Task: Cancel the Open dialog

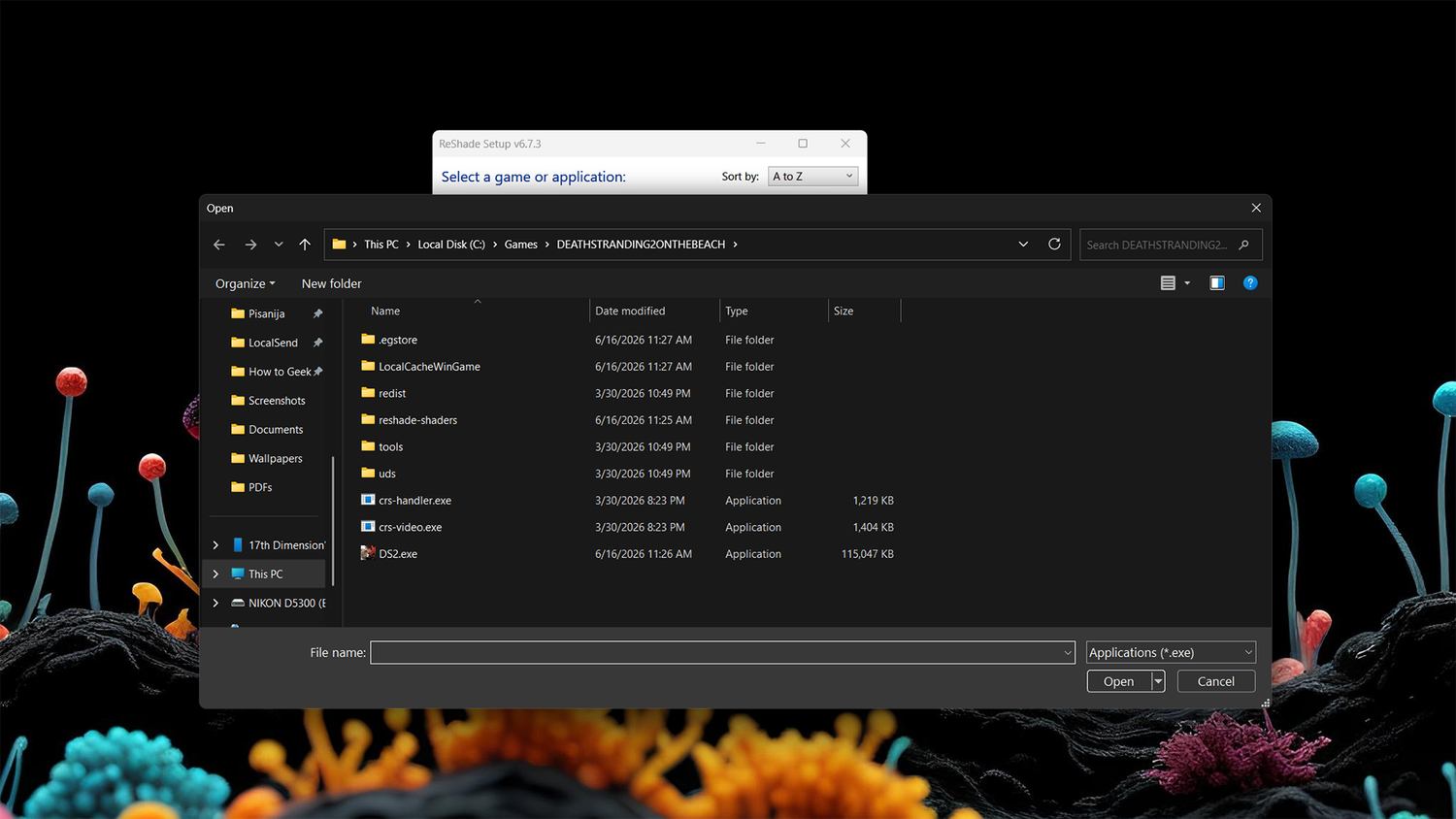Action: (1216, 681)
